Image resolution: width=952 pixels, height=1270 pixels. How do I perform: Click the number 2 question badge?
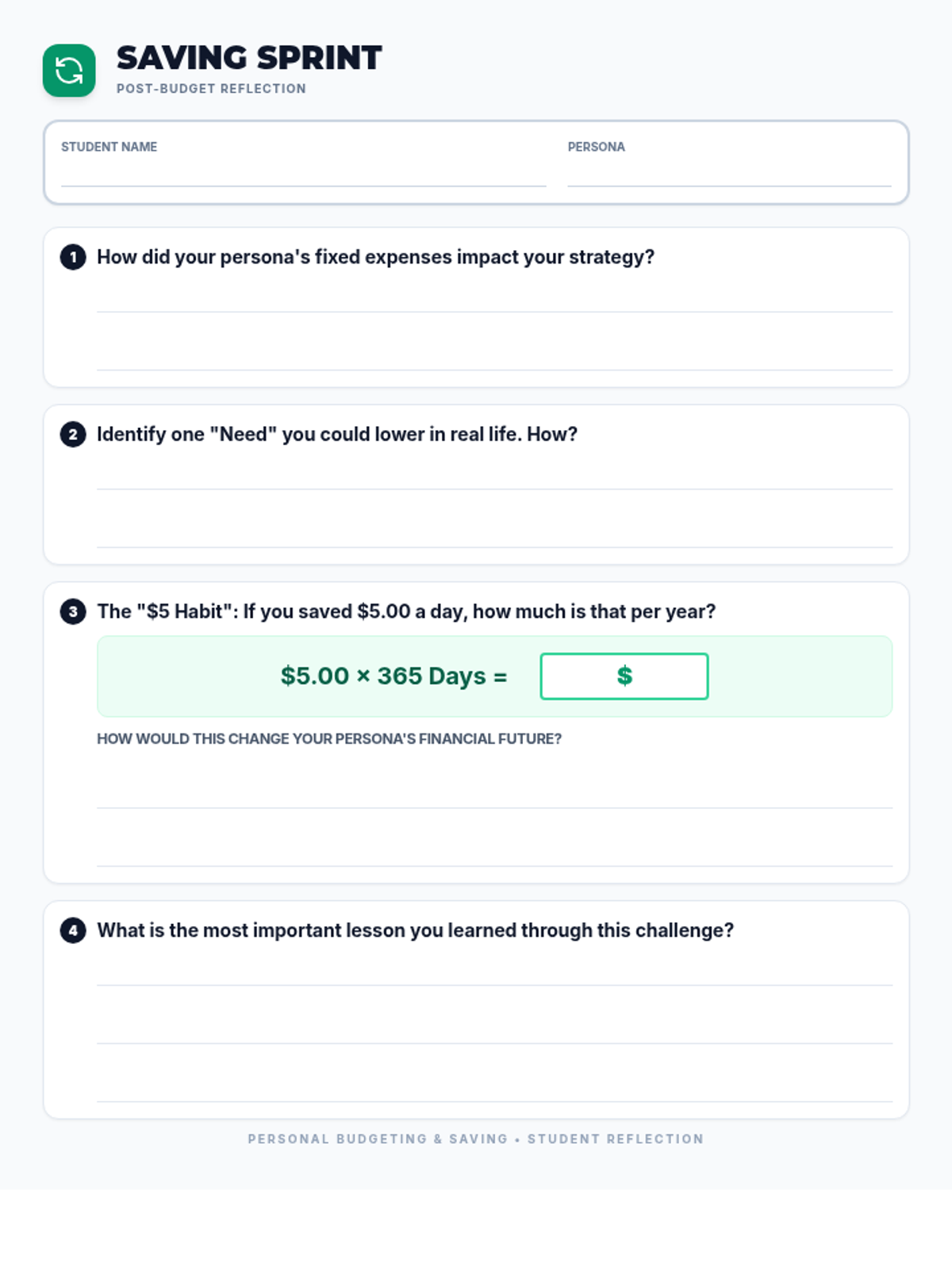(x=73, y=434)
